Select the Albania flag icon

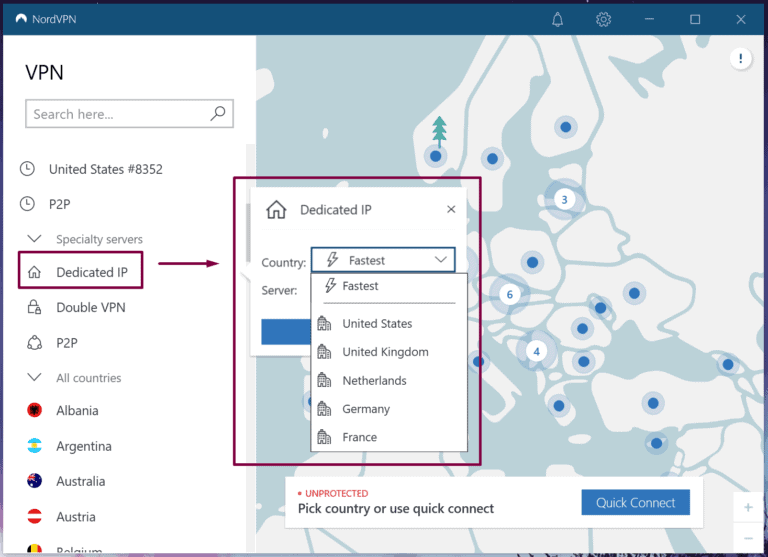[x=34, y=411]
